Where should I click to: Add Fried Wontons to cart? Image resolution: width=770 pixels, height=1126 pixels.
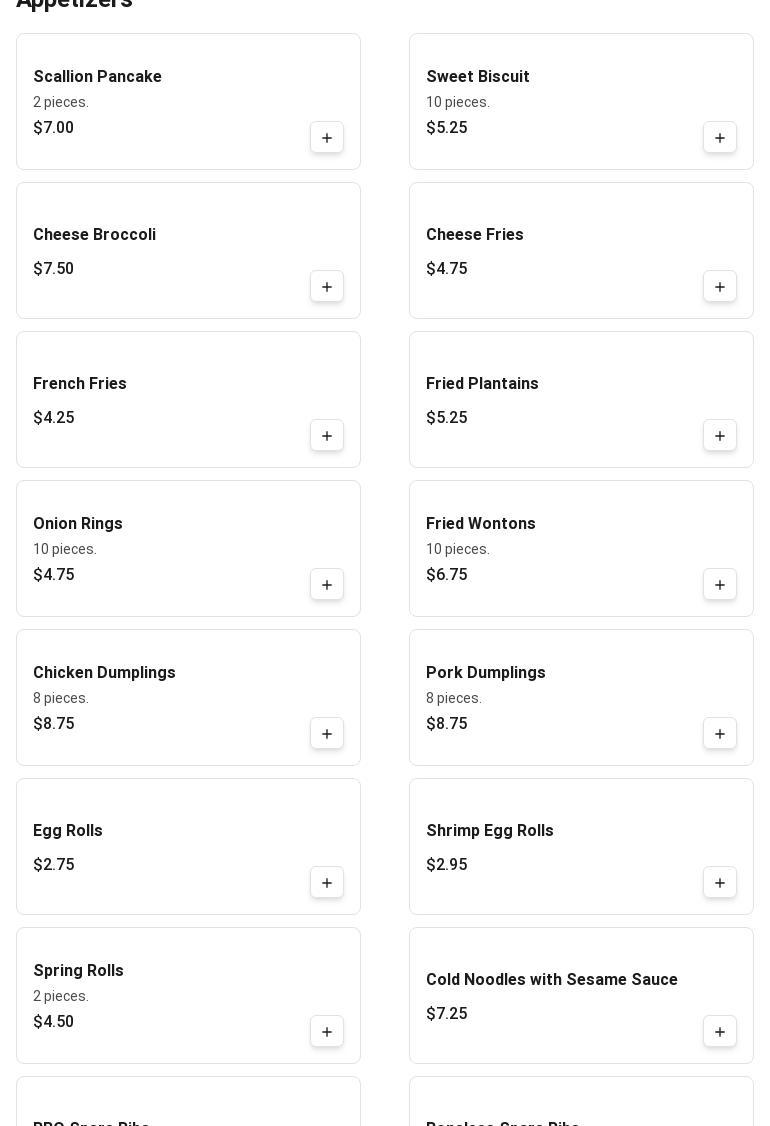[x=720, y=585]
